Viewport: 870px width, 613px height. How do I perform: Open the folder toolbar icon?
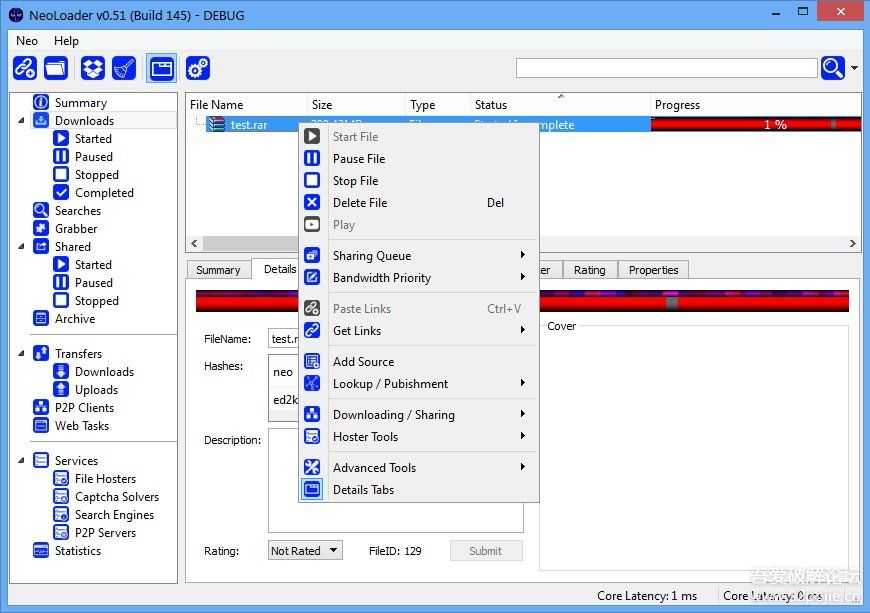pyautogui.click(x=56, y=68)
